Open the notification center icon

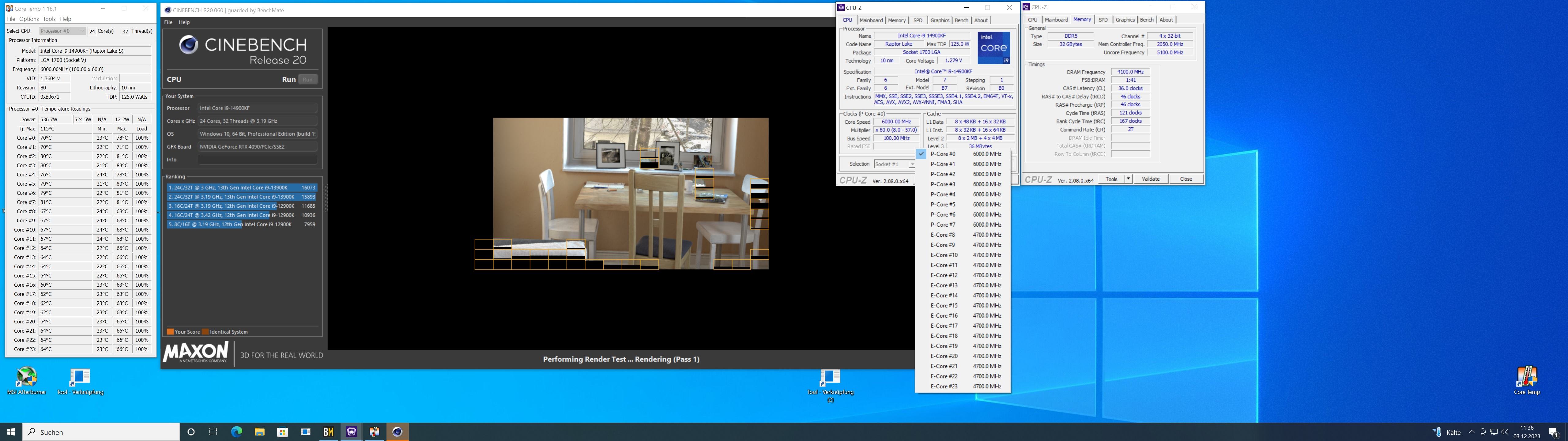point(1553,432)
